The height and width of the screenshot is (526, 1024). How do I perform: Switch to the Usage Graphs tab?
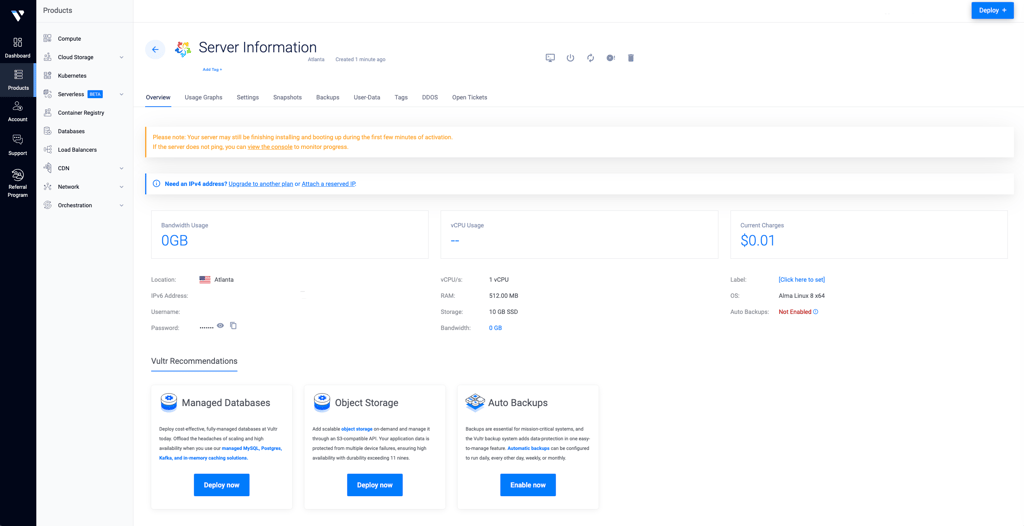[203, 97]
